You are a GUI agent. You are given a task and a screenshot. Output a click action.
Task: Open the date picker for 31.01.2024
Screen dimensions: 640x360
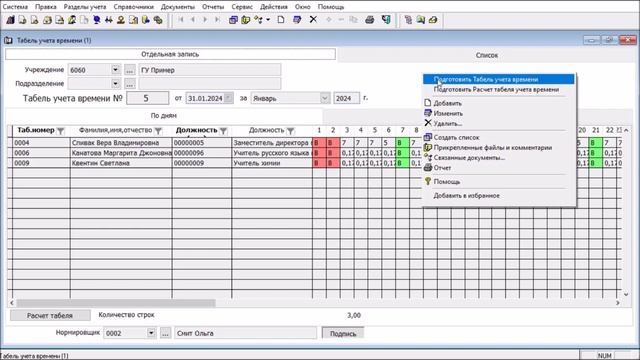tap(229, 98)
